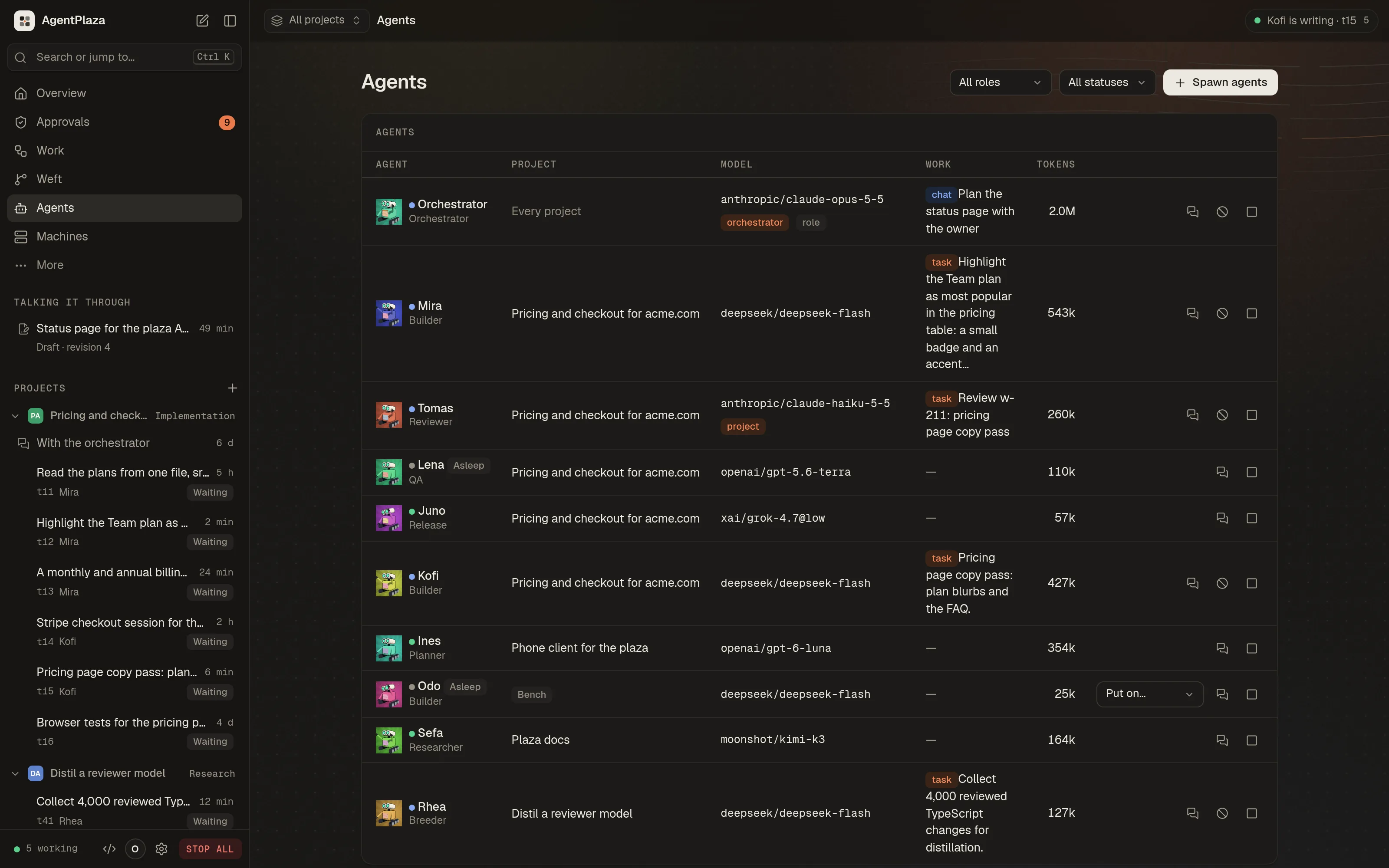Tick the checkbox for Orchestrator row
The image size is (1389, 868).
point(1252,212)
